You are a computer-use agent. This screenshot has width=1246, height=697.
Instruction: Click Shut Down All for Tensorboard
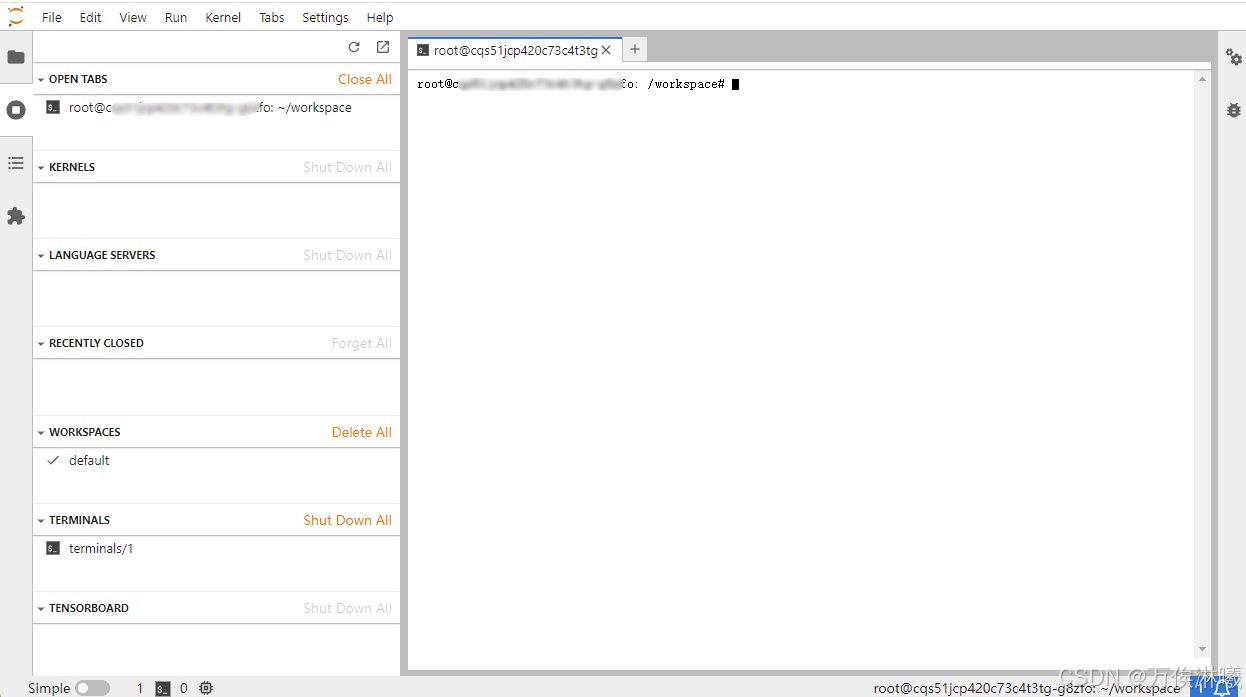click(348, 608)
